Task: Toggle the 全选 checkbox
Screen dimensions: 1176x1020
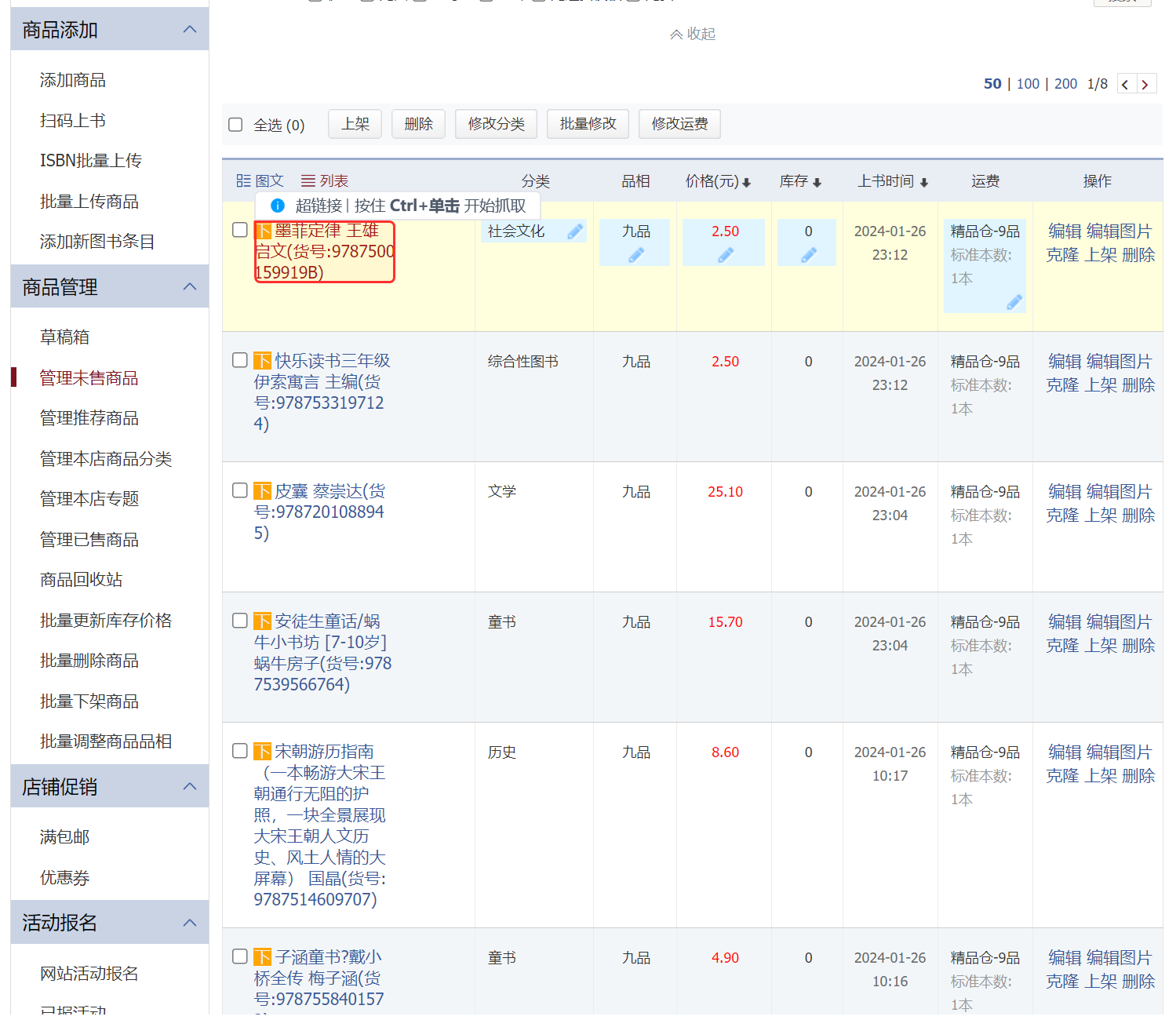Action: tap(235, 125)
